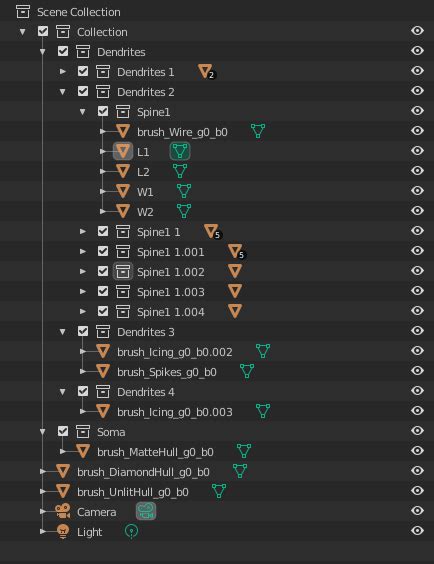Click the mesh count icon beside Spine1 1.001

coord(237,252)
